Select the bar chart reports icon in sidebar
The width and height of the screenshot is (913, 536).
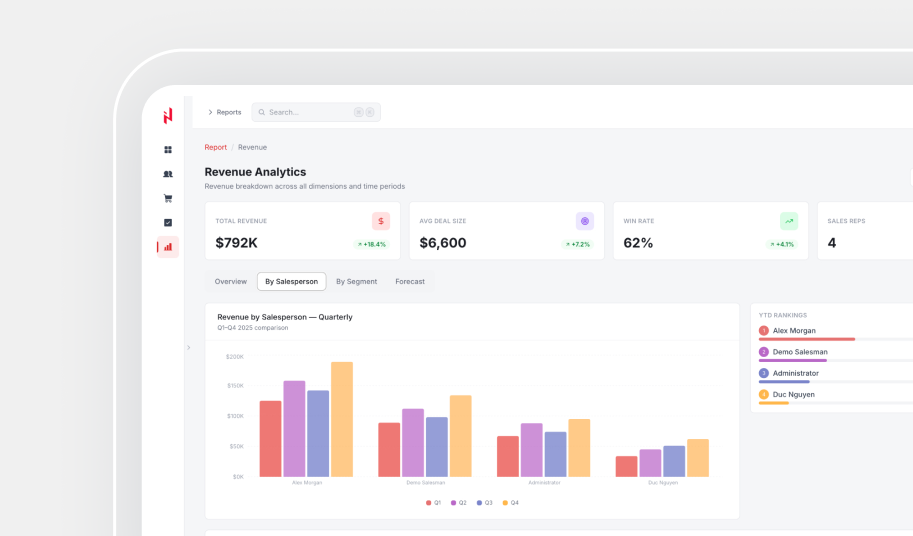click(x=168, y=247)
